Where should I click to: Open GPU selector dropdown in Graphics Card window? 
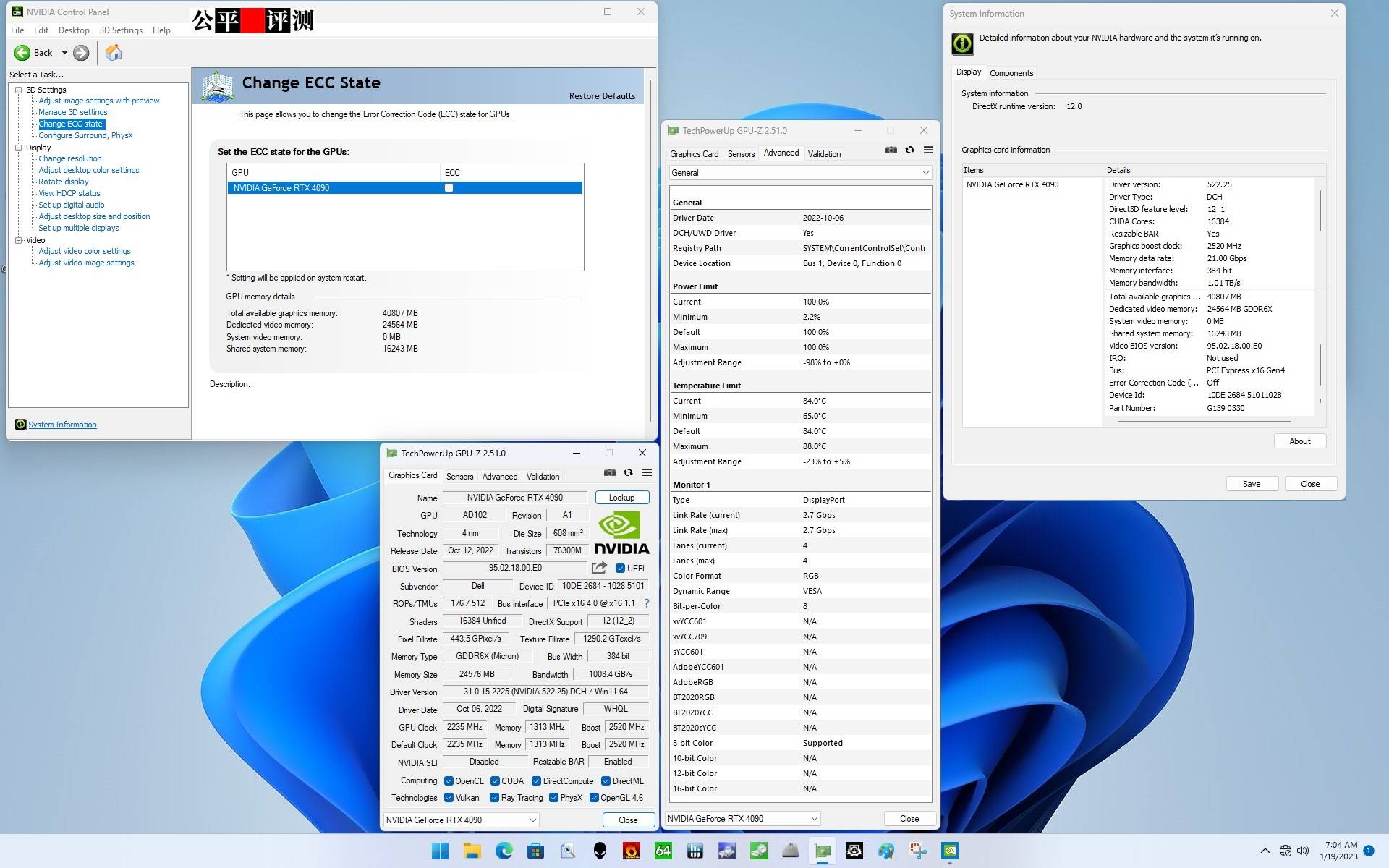click(462, 820)
